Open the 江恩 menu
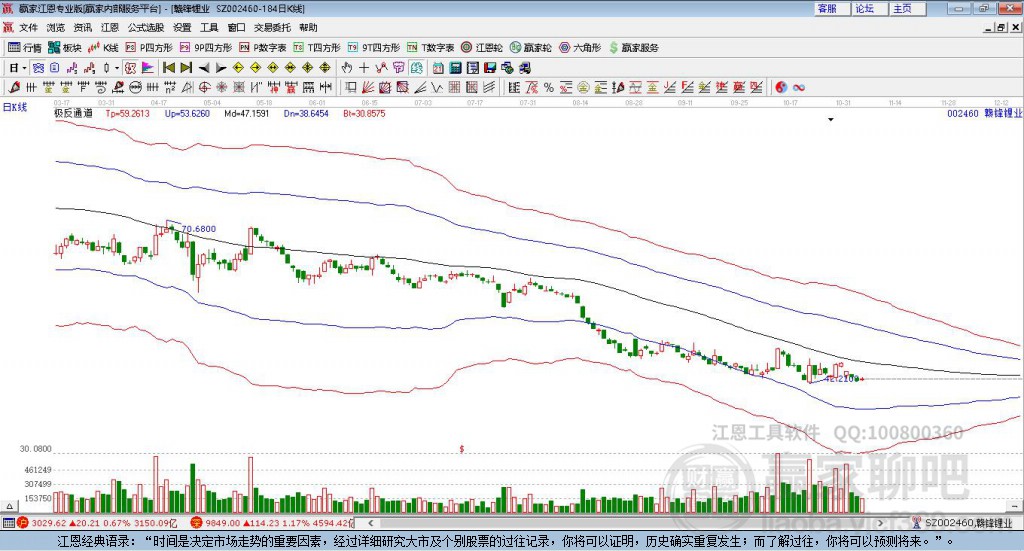The image size is (1024, 551). click(110, 27)
